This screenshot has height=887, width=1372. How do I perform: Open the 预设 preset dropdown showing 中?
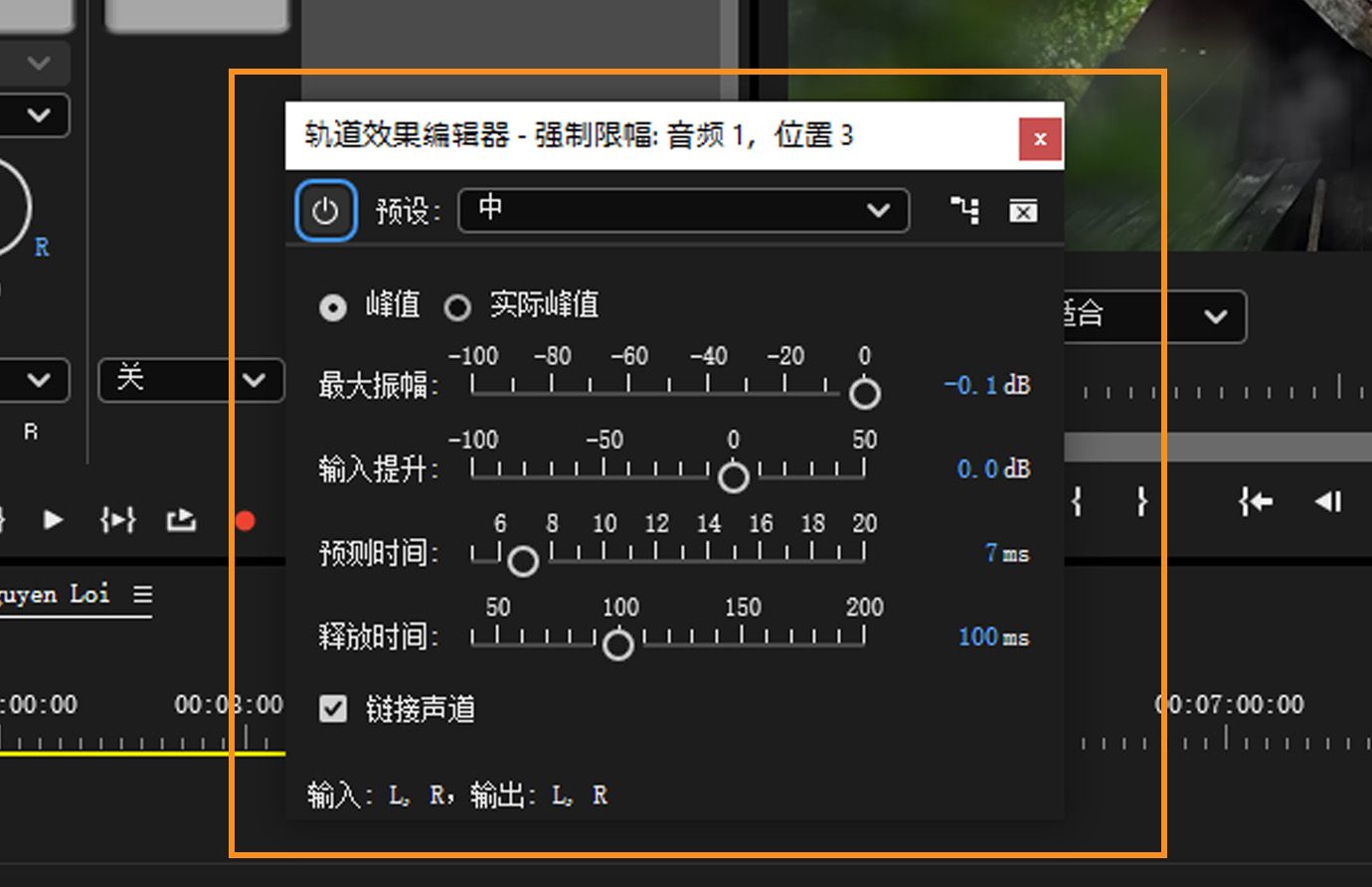click(x=683, y=211)
